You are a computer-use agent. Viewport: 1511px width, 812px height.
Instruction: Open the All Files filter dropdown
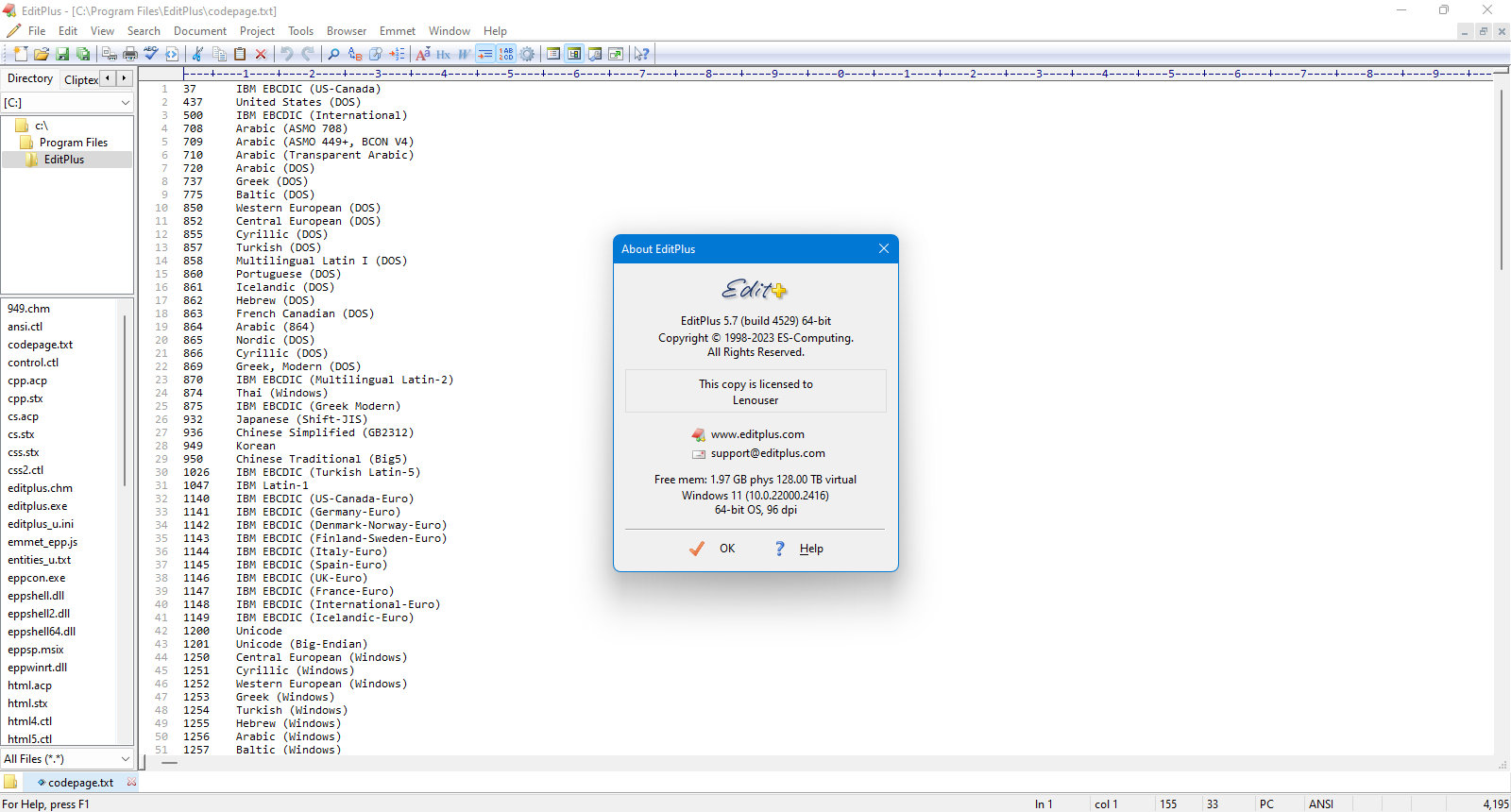tap(67, 758)
